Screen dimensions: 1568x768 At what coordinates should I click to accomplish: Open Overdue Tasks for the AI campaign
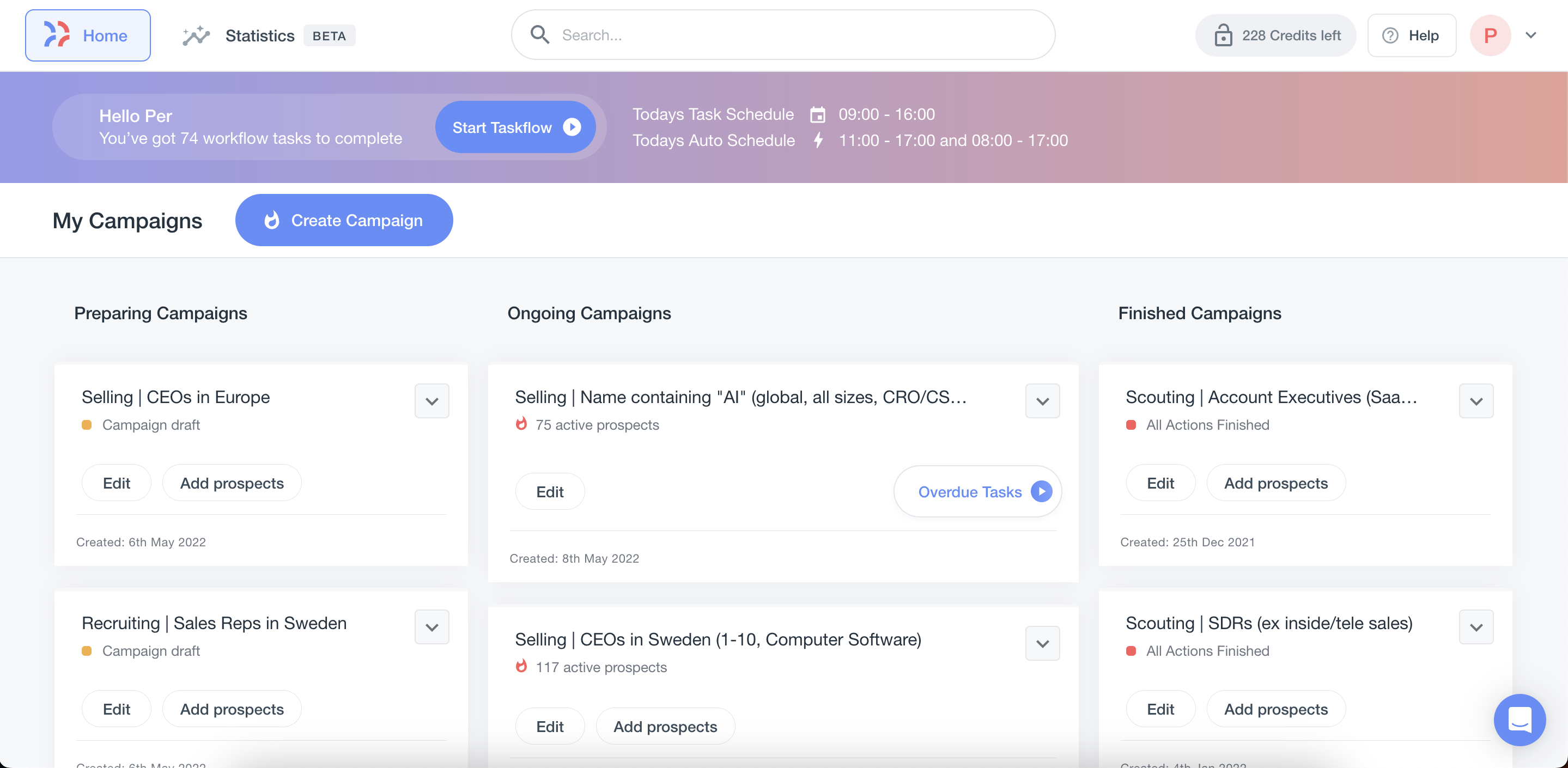(977, 492)
